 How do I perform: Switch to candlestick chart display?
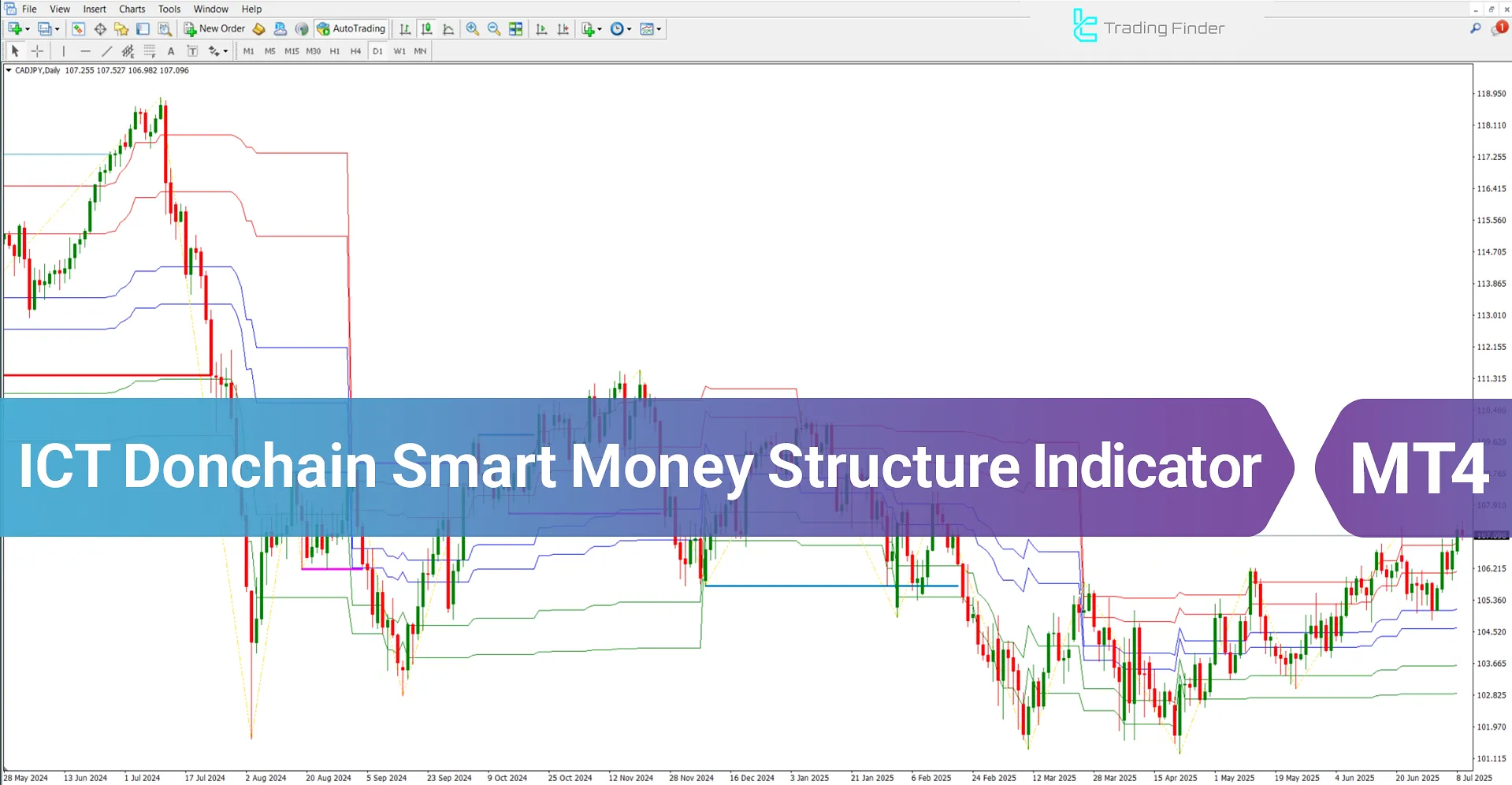coord(427,29)
